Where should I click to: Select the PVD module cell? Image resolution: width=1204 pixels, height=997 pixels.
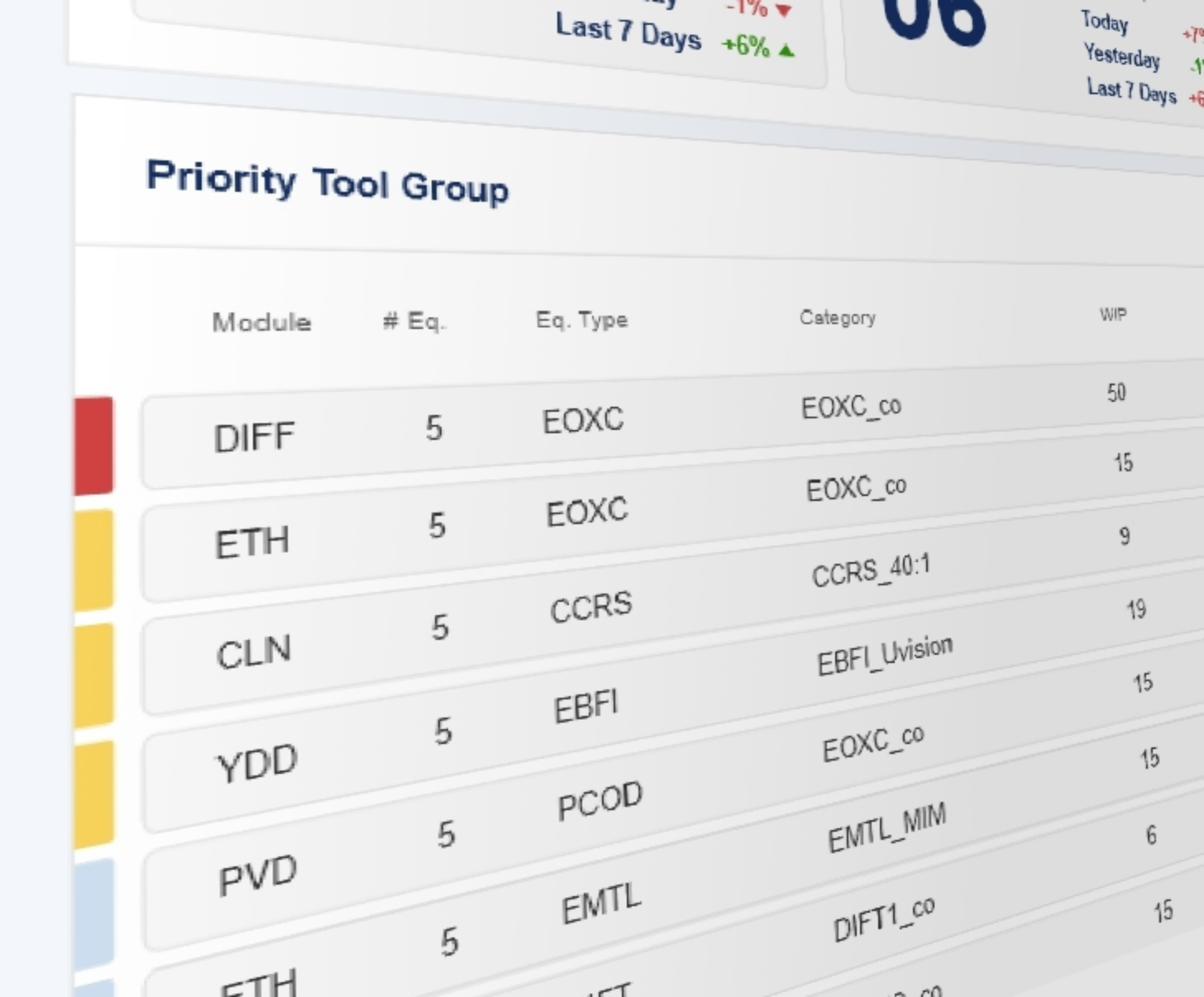click(x=257, y=875)
